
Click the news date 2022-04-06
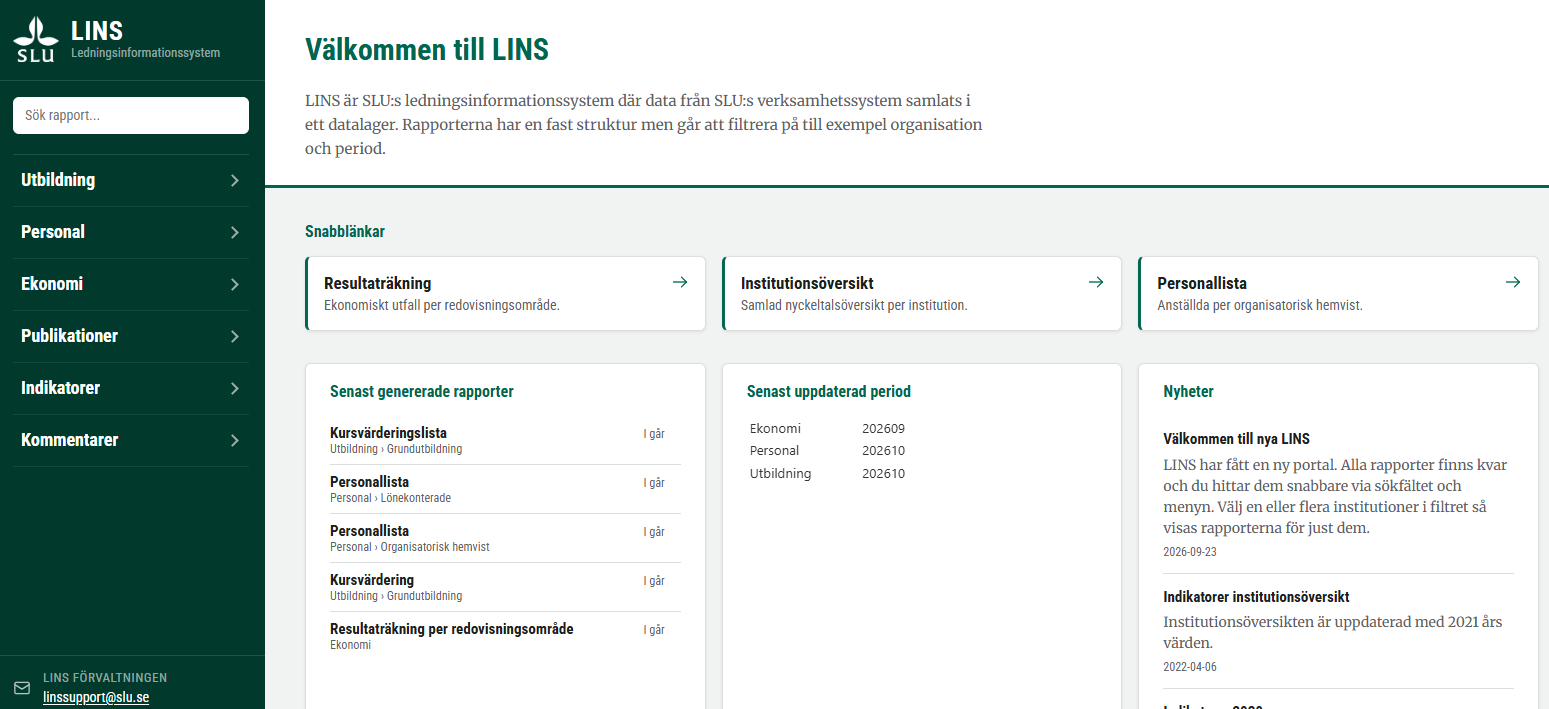pos(1190,667)
